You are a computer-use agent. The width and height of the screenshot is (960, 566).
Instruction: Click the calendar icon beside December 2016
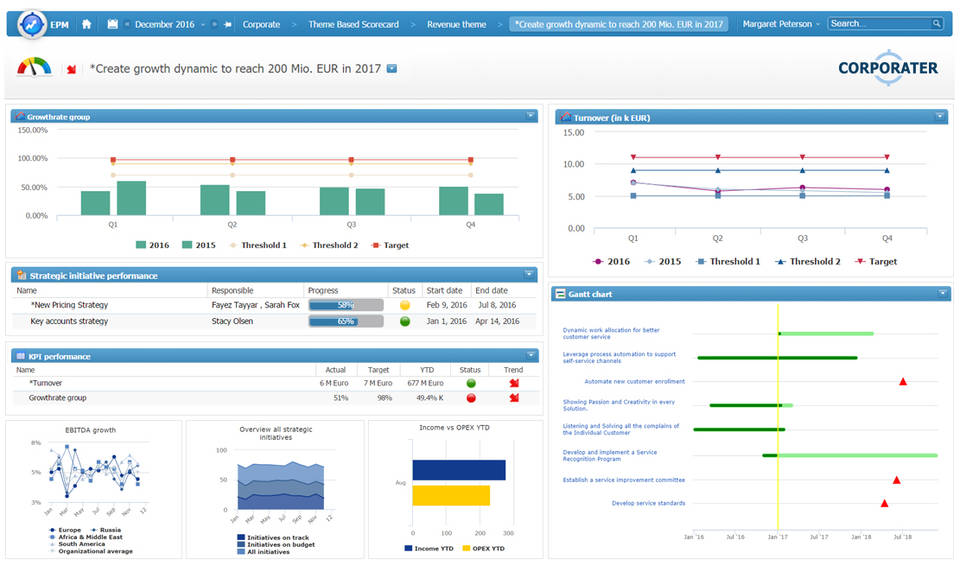pos(113,24)
